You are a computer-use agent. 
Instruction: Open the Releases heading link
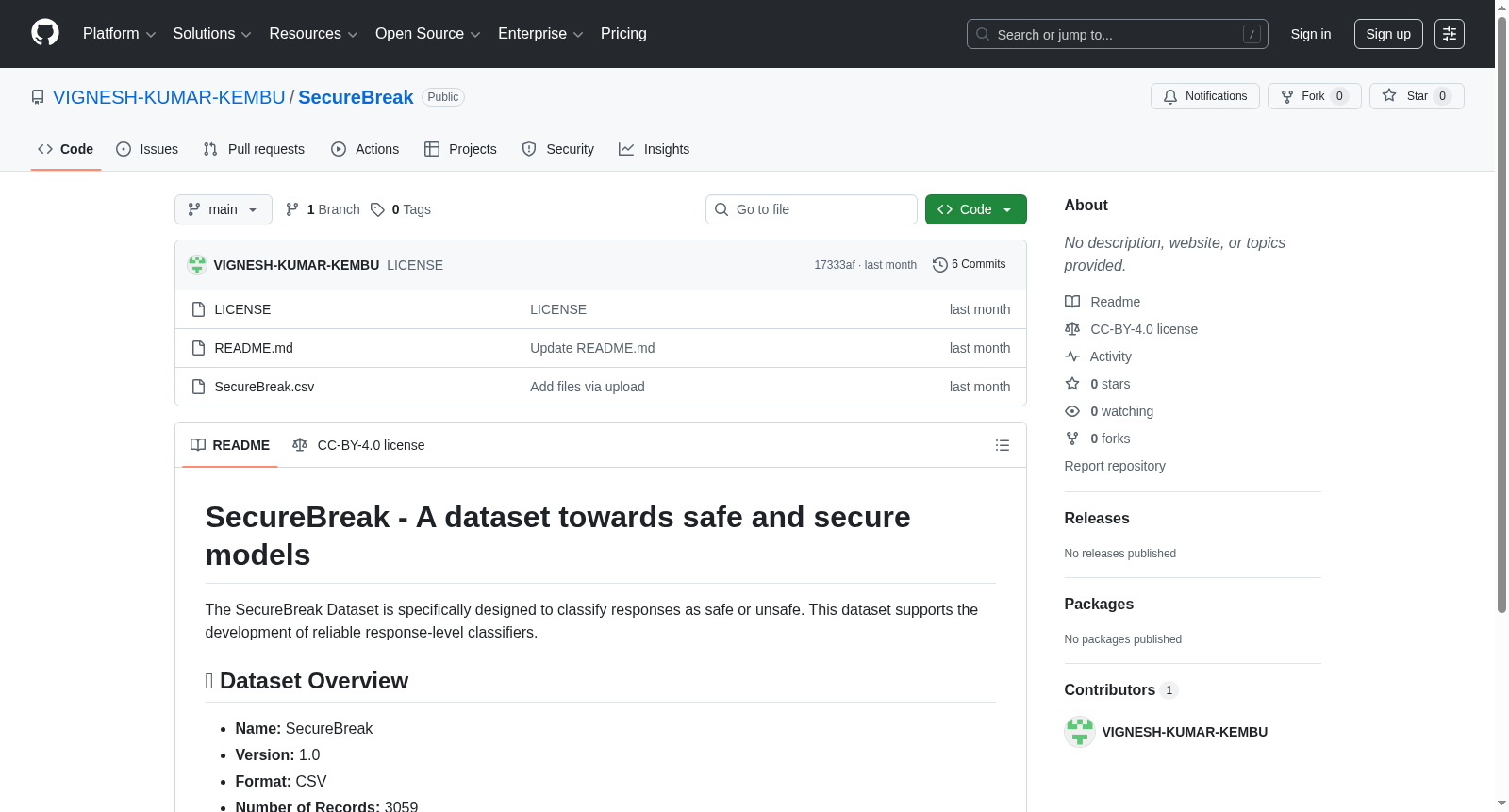(1097, 519)
